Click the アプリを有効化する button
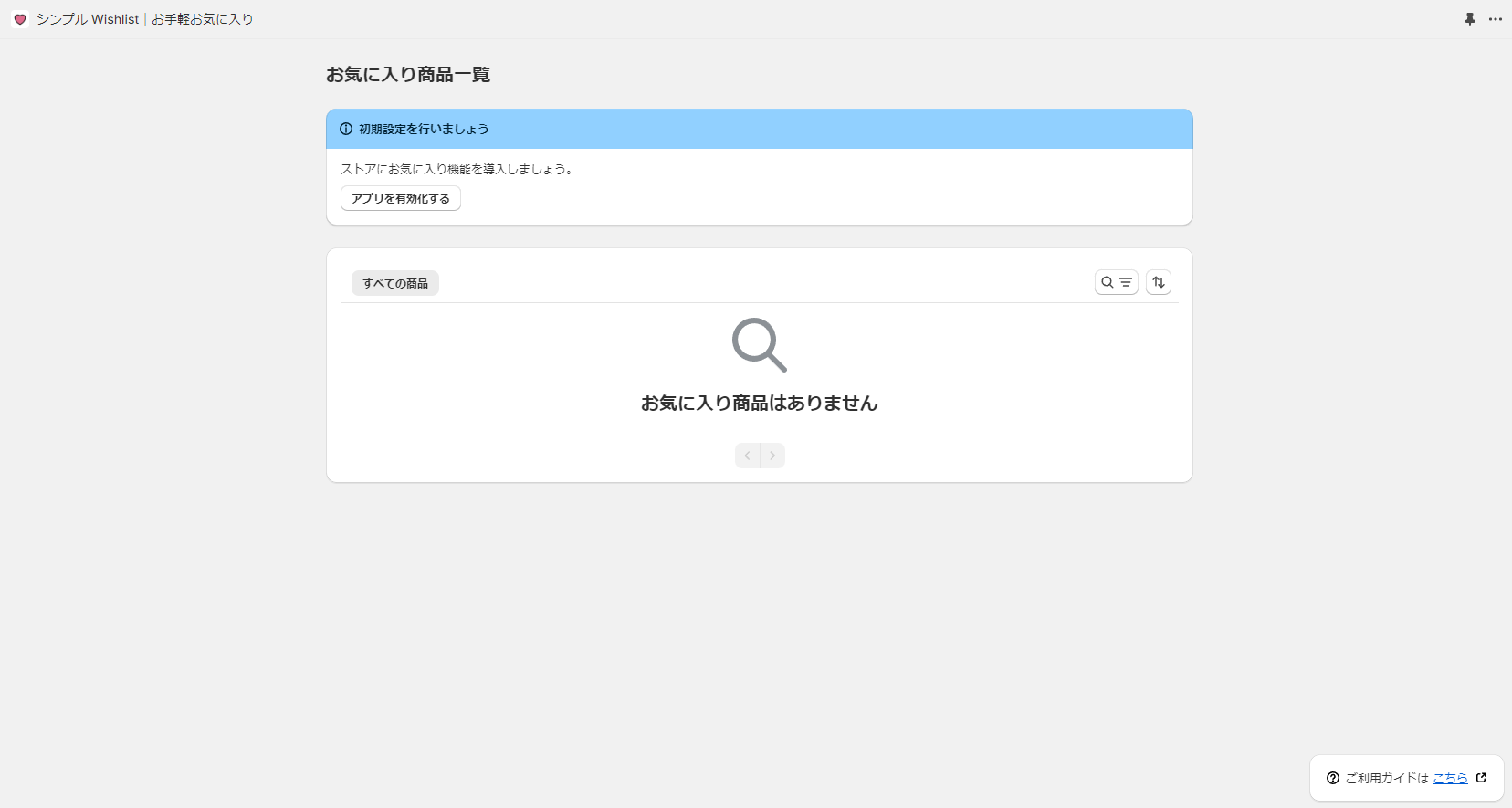The width and height of the screenshot is (1512, 808). pyautogui.click(x=401, y=198)
